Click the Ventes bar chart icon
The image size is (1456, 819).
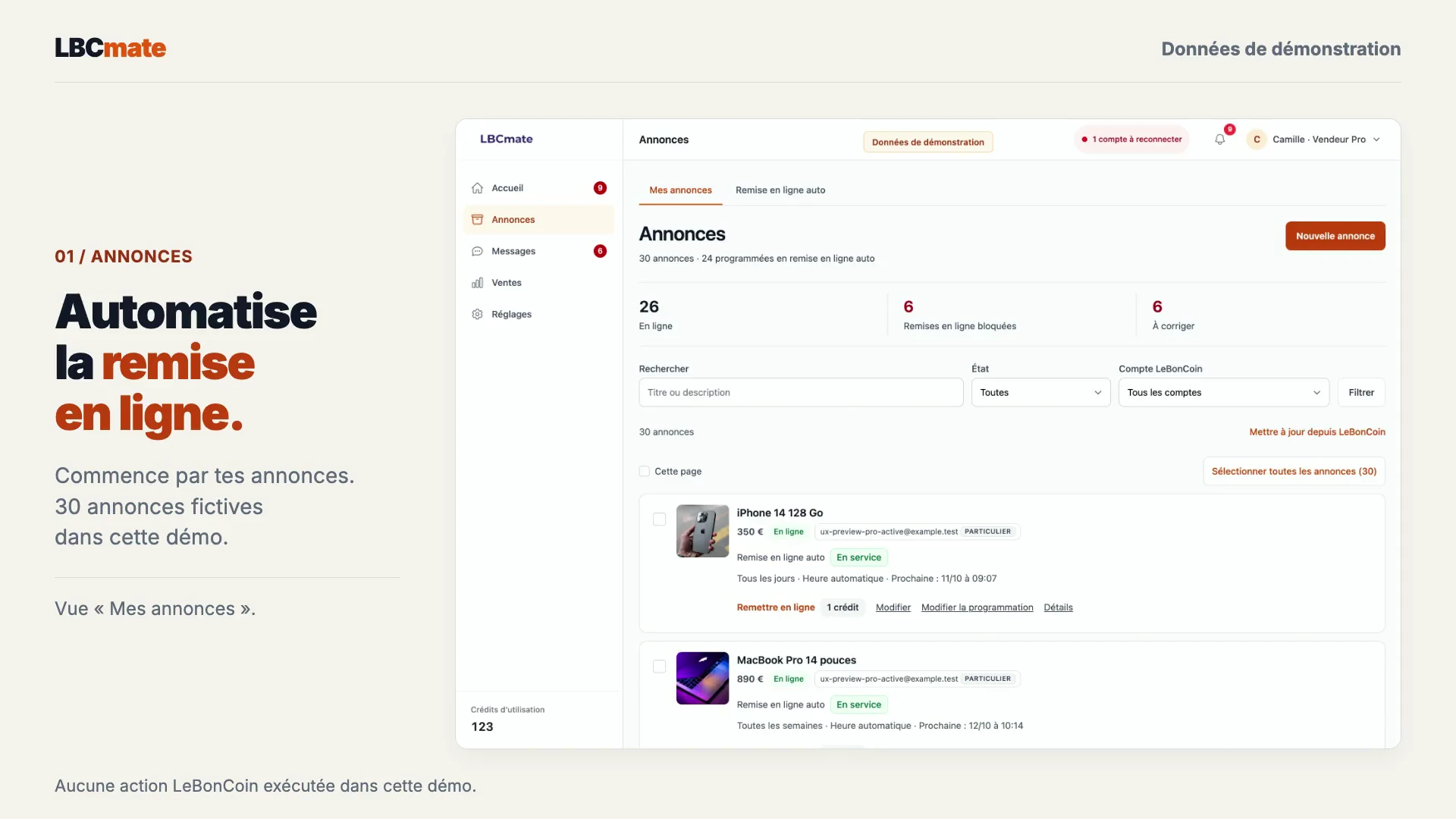point(477,283)
